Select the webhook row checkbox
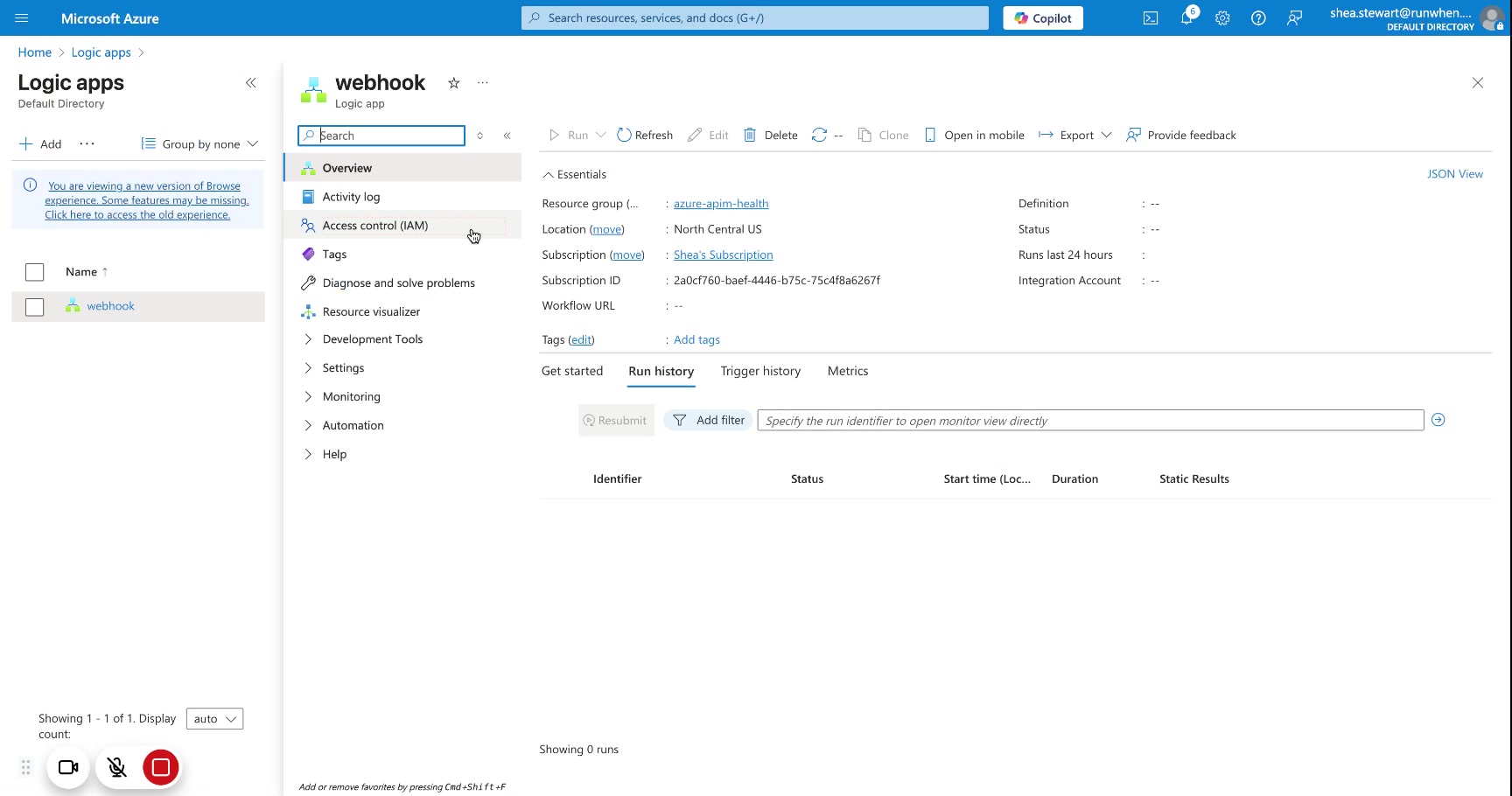This screenshot has width=1512, height=796. click(x=35, y=307)
